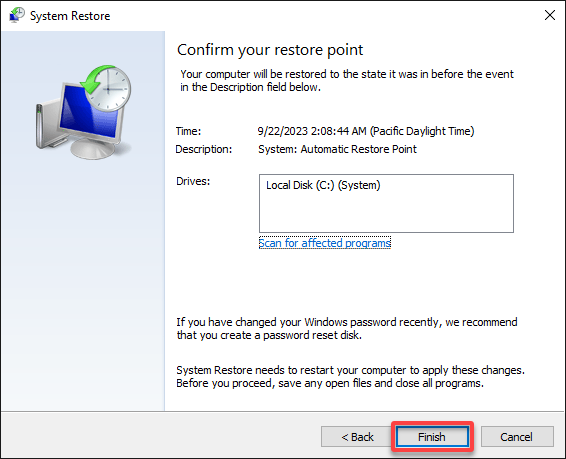Close the System Restore window
This screenshot has height=459, width=566.
point(549,15)
